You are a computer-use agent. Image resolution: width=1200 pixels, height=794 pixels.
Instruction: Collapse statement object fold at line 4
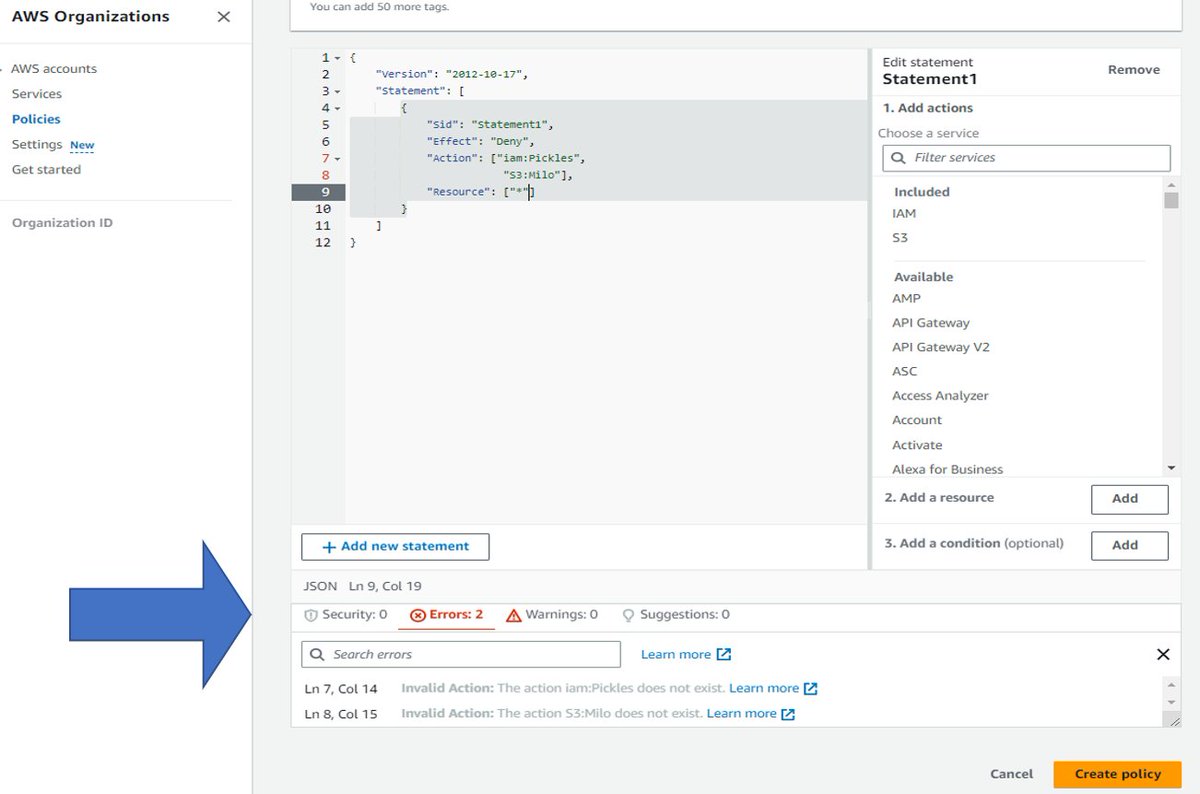click(338, 108)
